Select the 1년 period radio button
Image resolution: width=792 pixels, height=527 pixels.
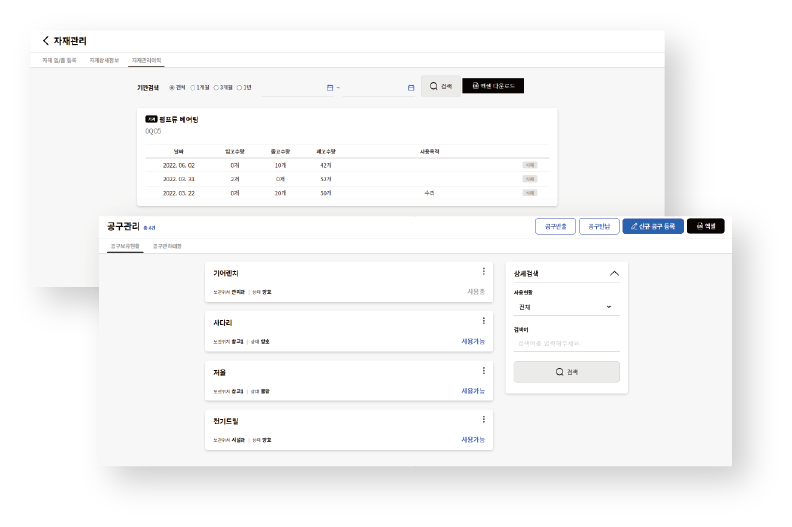coord(239,87)
